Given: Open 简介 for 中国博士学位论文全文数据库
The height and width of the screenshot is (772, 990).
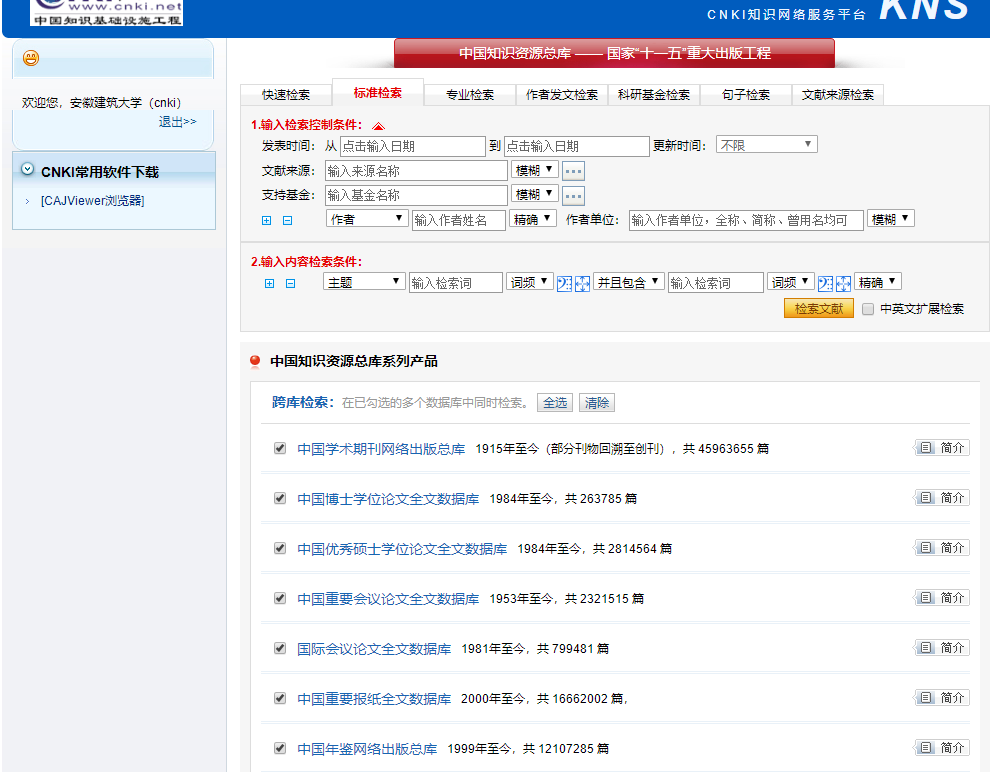Looking at the screenshot, I should pyautogui.click(x=942, y=497).
